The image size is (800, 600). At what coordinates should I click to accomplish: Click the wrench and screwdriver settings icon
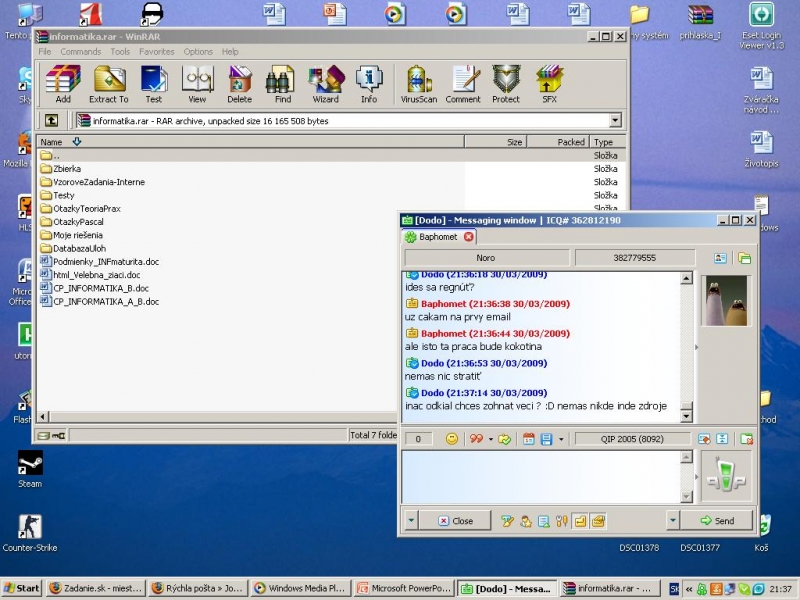tap(562, 521)
